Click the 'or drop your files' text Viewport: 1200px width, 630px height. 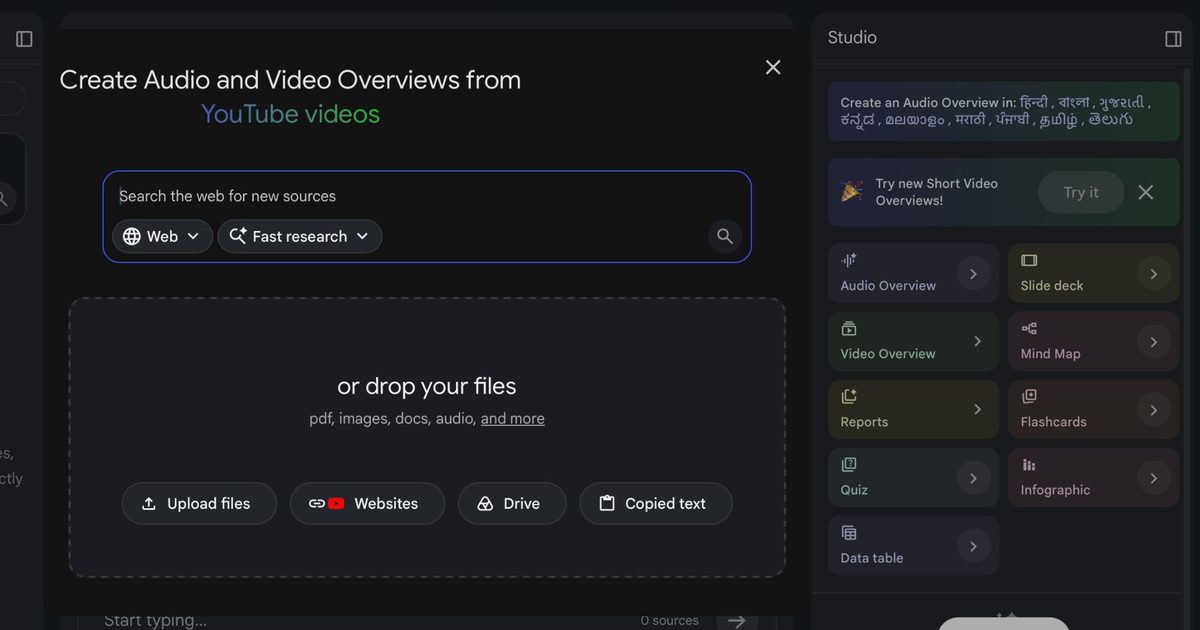427,386
